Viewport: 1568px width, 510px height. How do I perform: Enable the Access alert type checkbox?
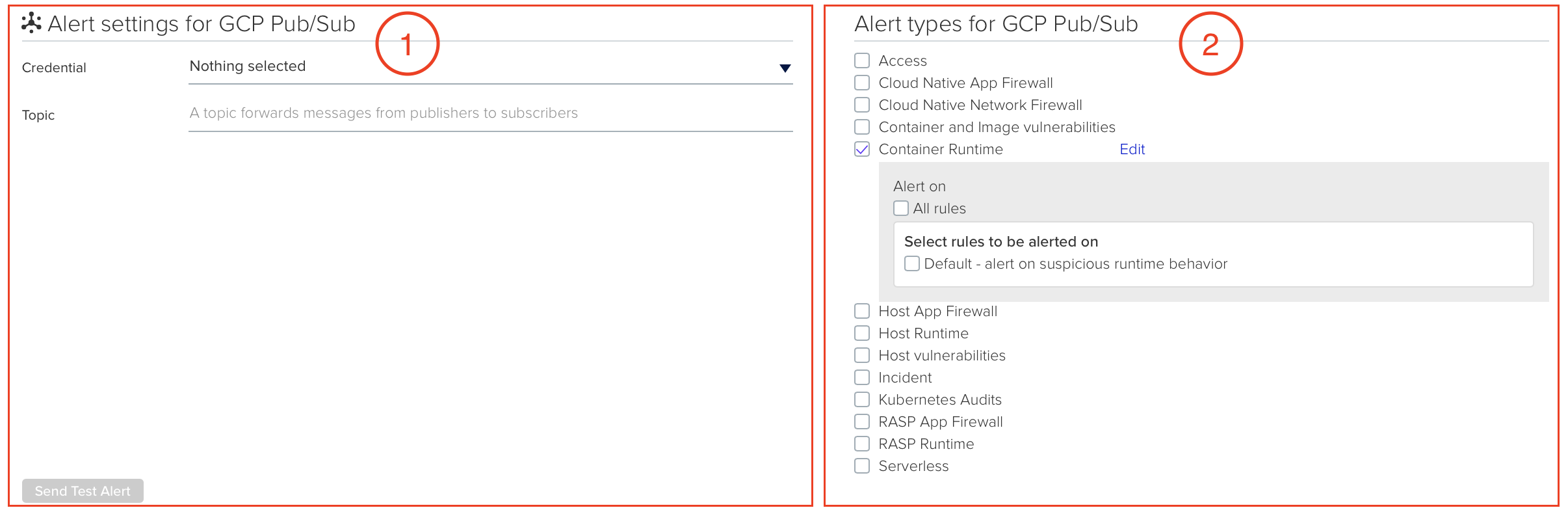862,60
